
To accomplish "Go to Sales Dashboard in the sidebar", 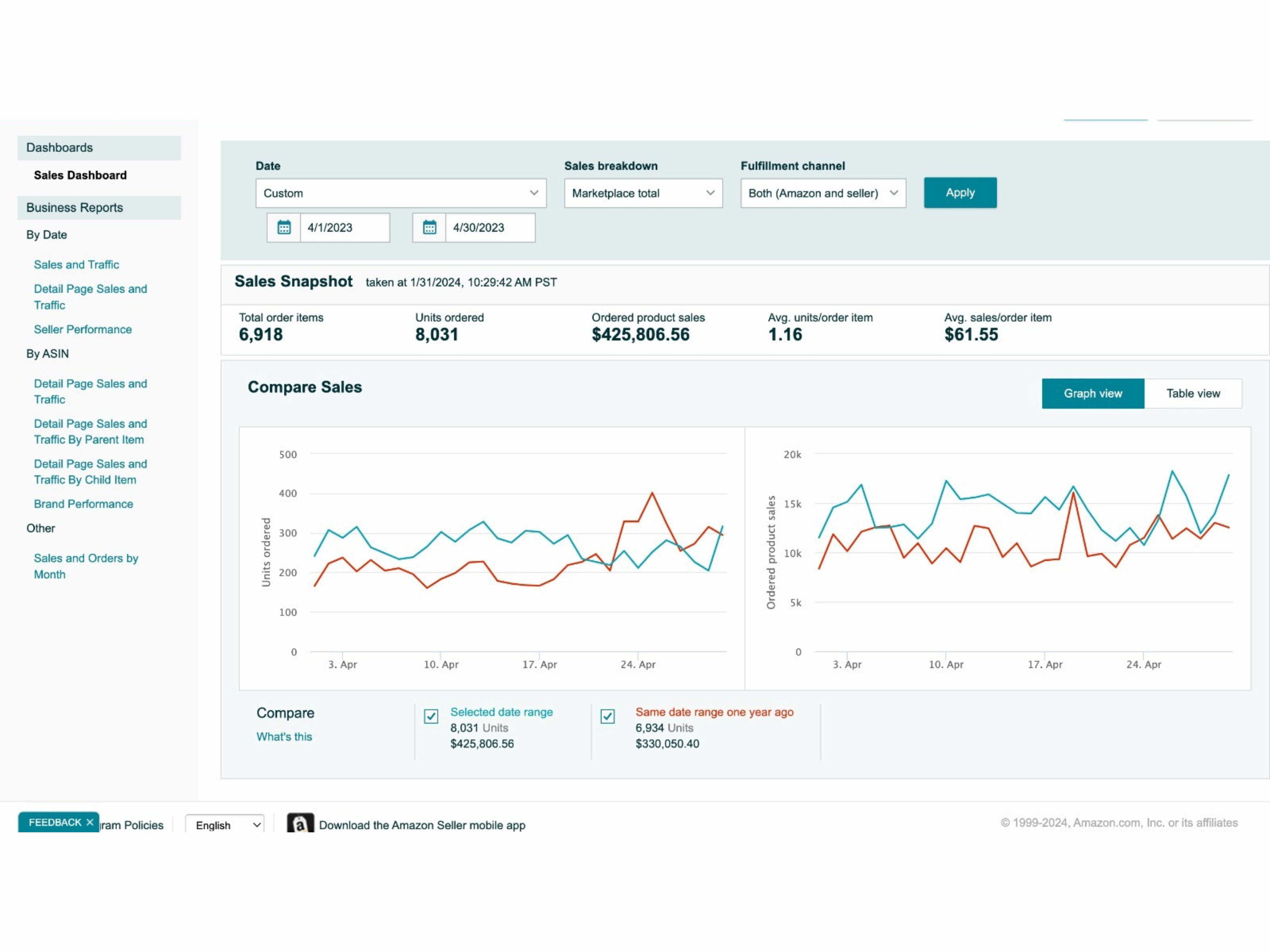I will click(x=80, y=175).
